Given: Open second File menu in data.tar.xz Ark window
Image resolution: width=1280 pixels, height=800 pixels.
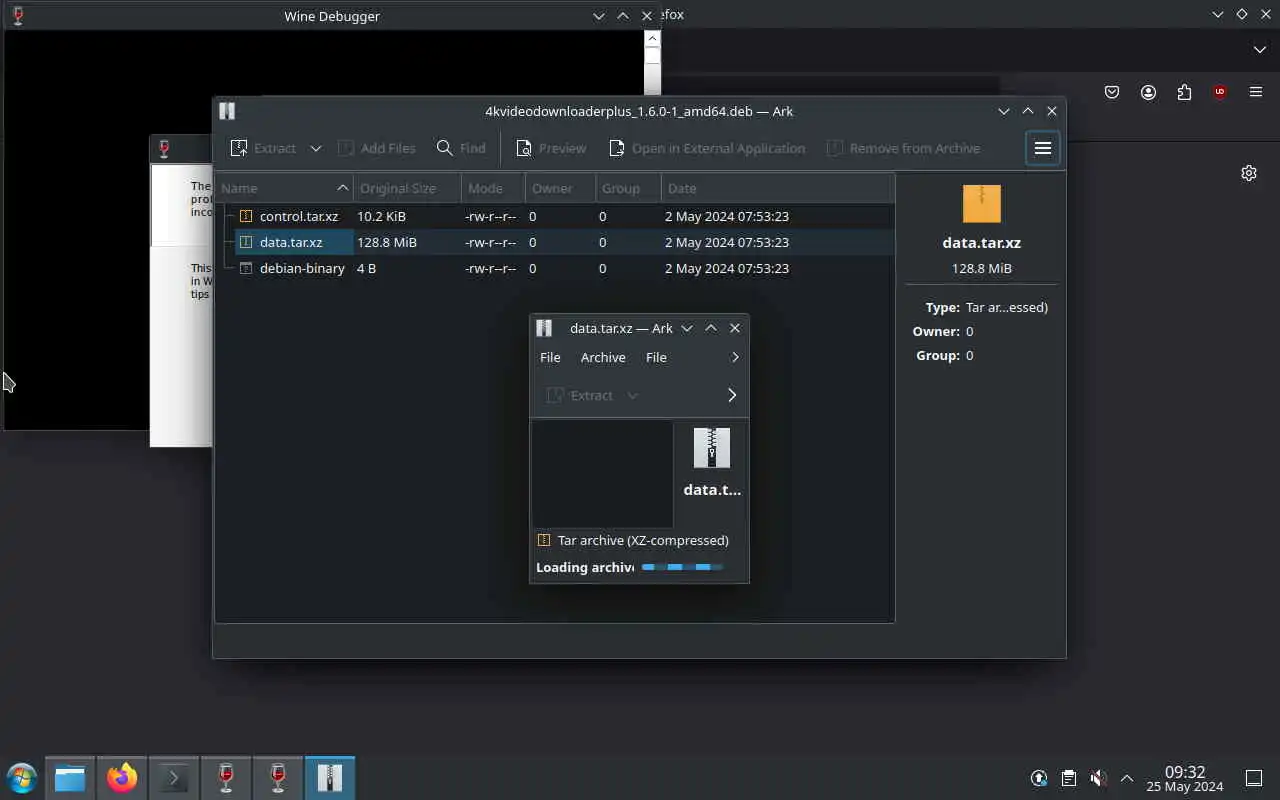Looking at the screenshot, I should click(x=656, y=357).
